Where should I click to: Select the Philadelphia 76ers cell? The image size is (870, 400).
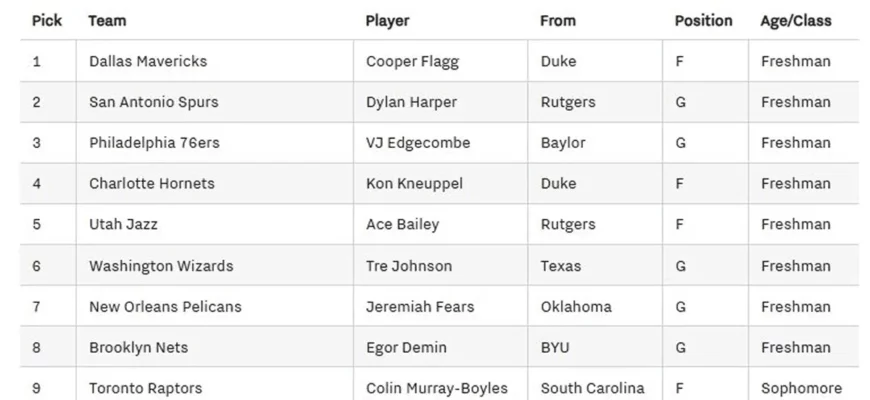[x=154, y=143]
